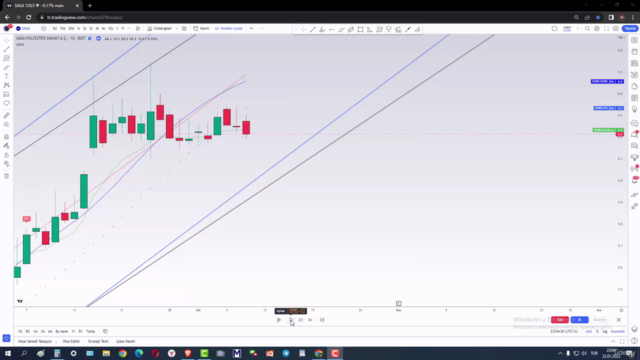640x360 pixels.
Task: Open the layout select square icon
Action: [554, 29]
